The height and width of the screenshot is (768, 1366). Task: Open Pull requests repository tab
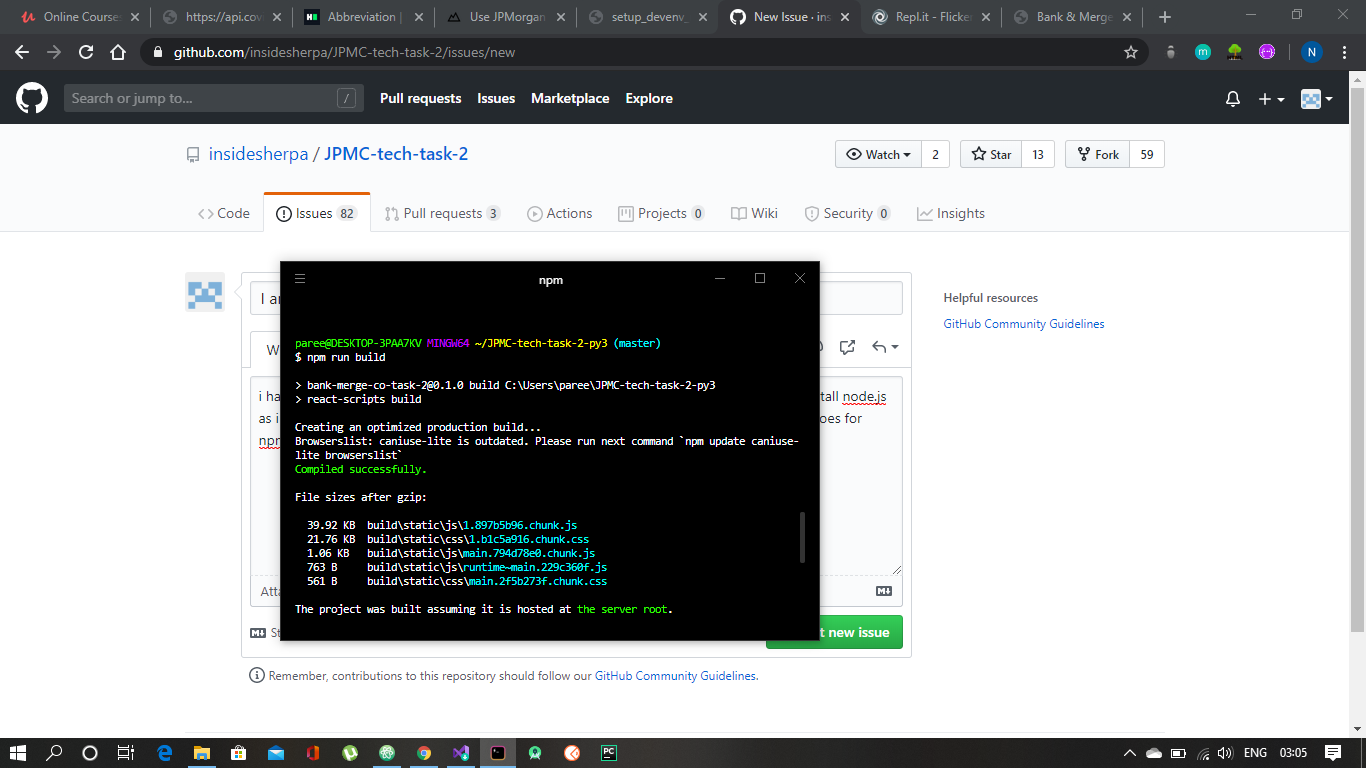[x=442, y=213]
